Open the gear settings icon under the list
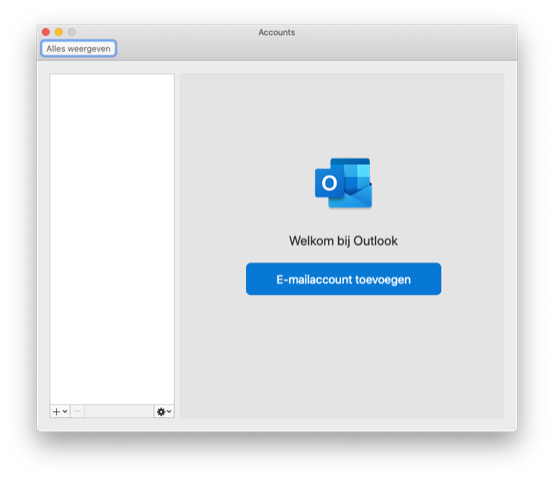554x480 pixels. pyautogui.click(x=161, y=411)
